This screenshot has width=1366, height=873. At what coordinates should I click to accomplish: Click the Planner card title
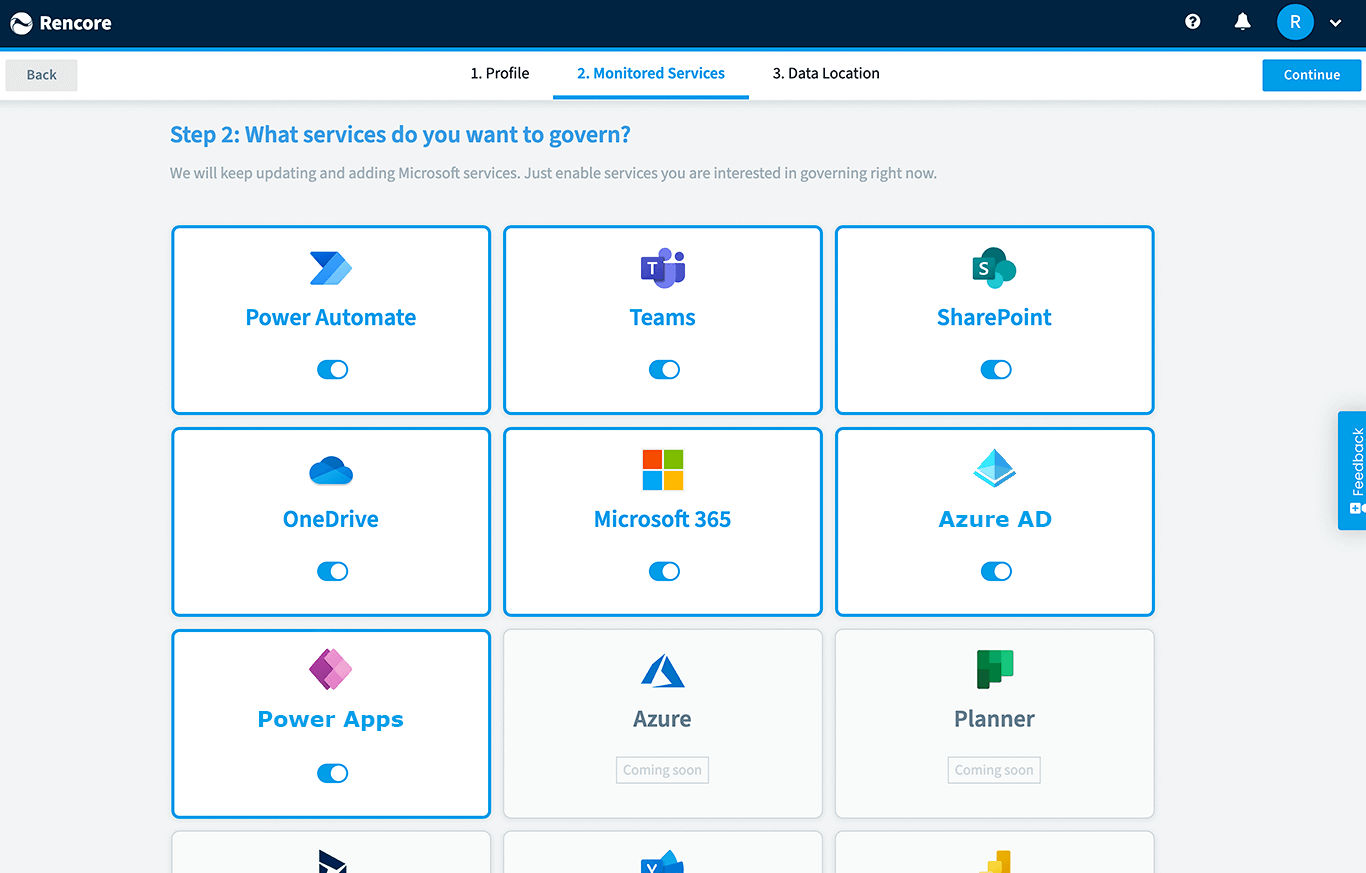tap(994, 719)
